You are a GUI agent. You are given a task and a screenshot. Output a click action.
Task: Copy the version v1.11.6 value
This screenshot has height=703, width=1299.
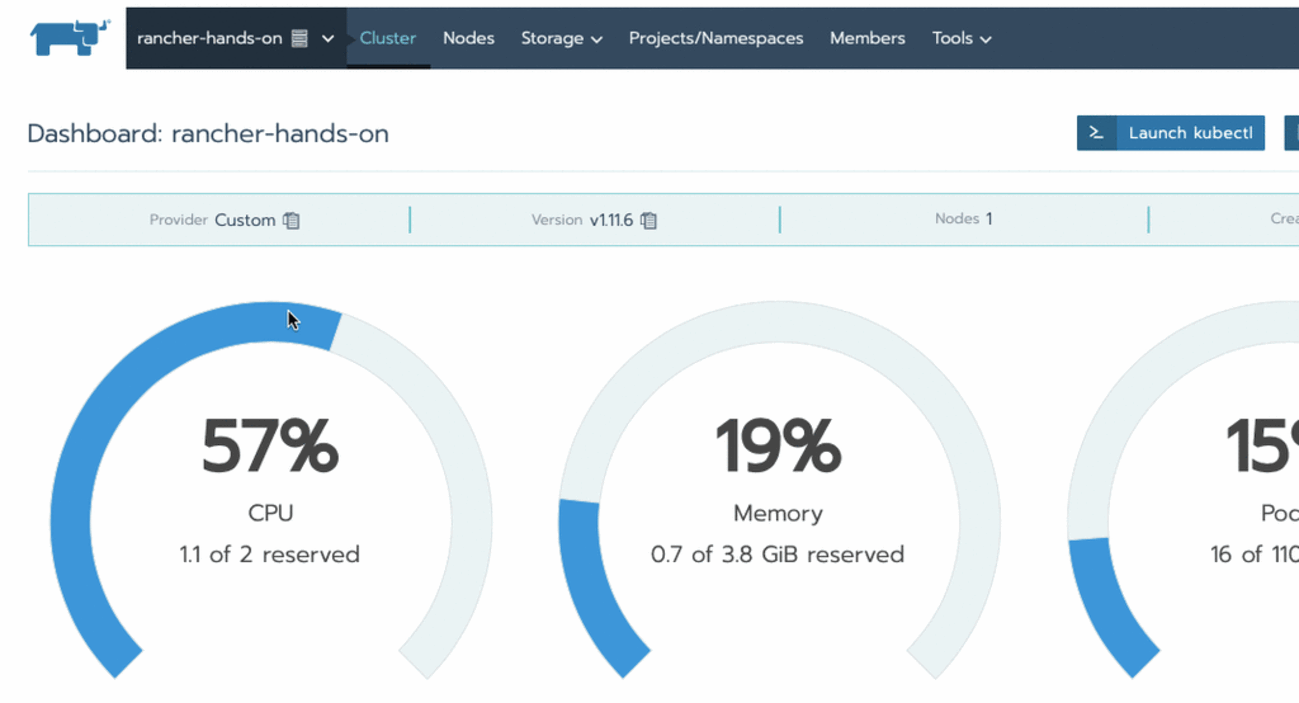coord(649,220)
